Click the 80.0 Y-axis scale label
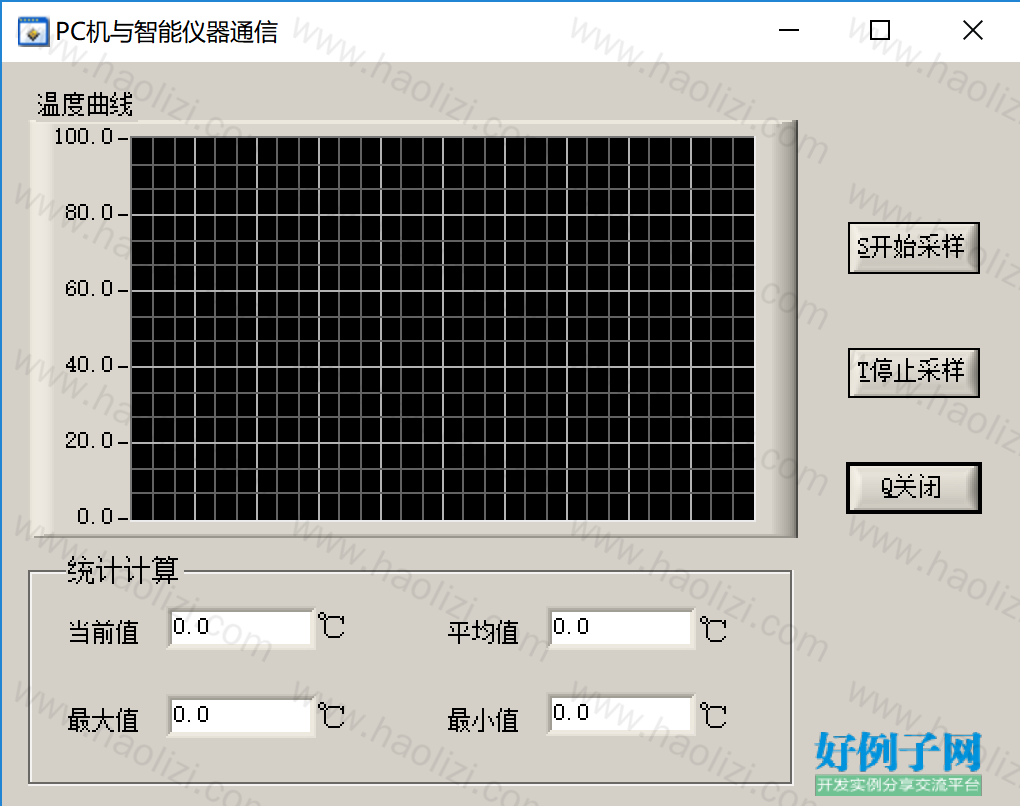 point(88,213)
